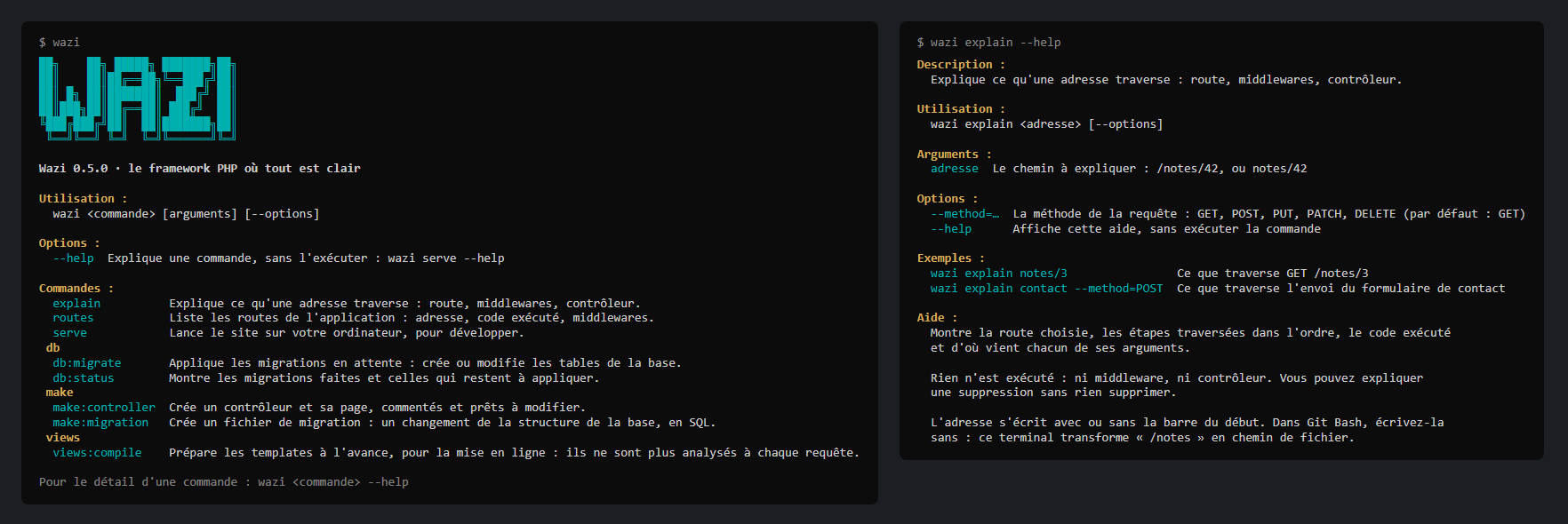The height and width of the screenshot is (524, 1568).
Task: Click the make:migration command
Action: click(100, 423)
